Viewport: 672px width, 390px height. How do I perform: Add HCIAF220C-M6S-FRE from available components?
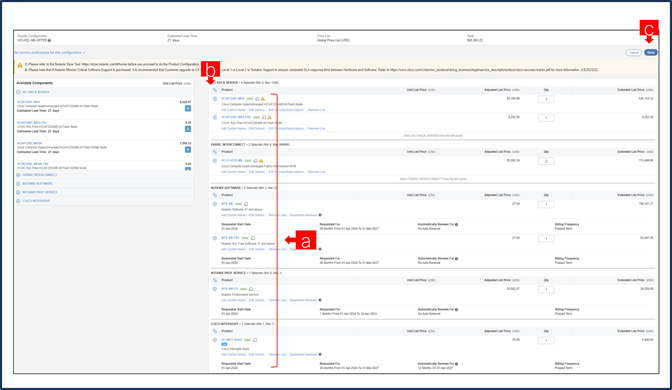[188, 129]
